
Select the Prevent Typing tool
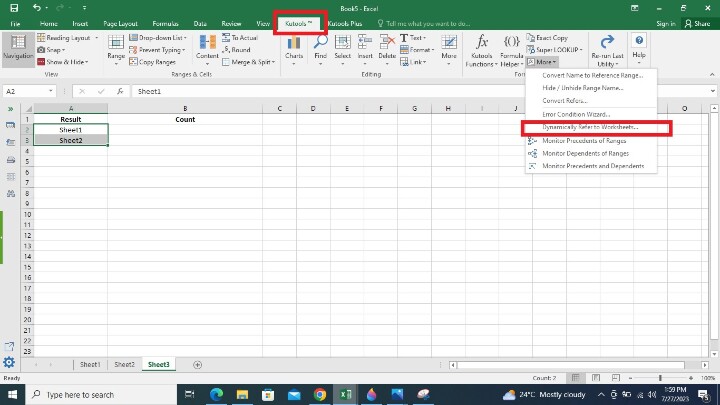click(158, 50)
